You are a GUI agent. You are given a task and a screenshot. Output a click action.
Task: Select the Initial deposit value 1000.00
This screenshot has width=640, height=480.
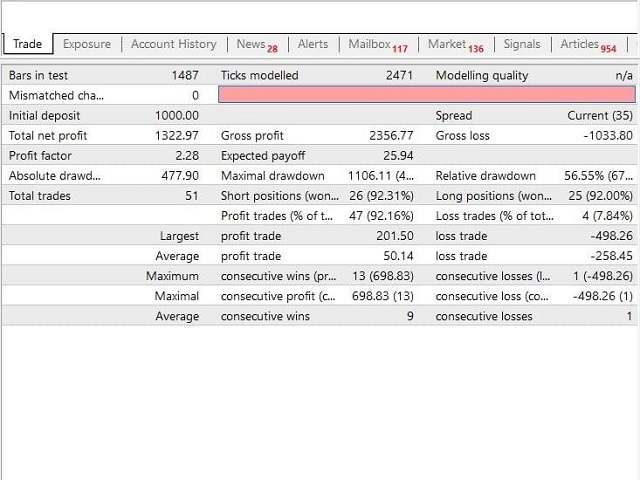click(x=177, y=116)
